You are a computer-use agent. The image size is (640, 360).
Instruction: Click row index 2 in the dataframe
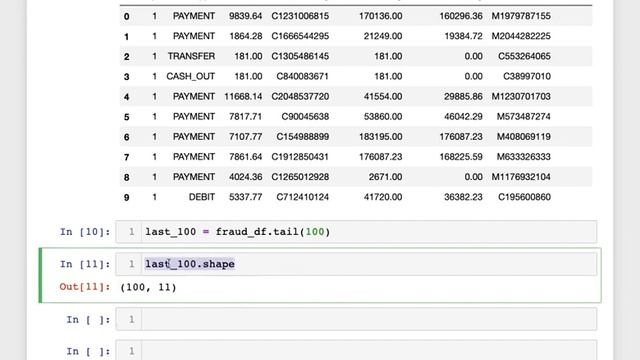[x=127, y=57]
